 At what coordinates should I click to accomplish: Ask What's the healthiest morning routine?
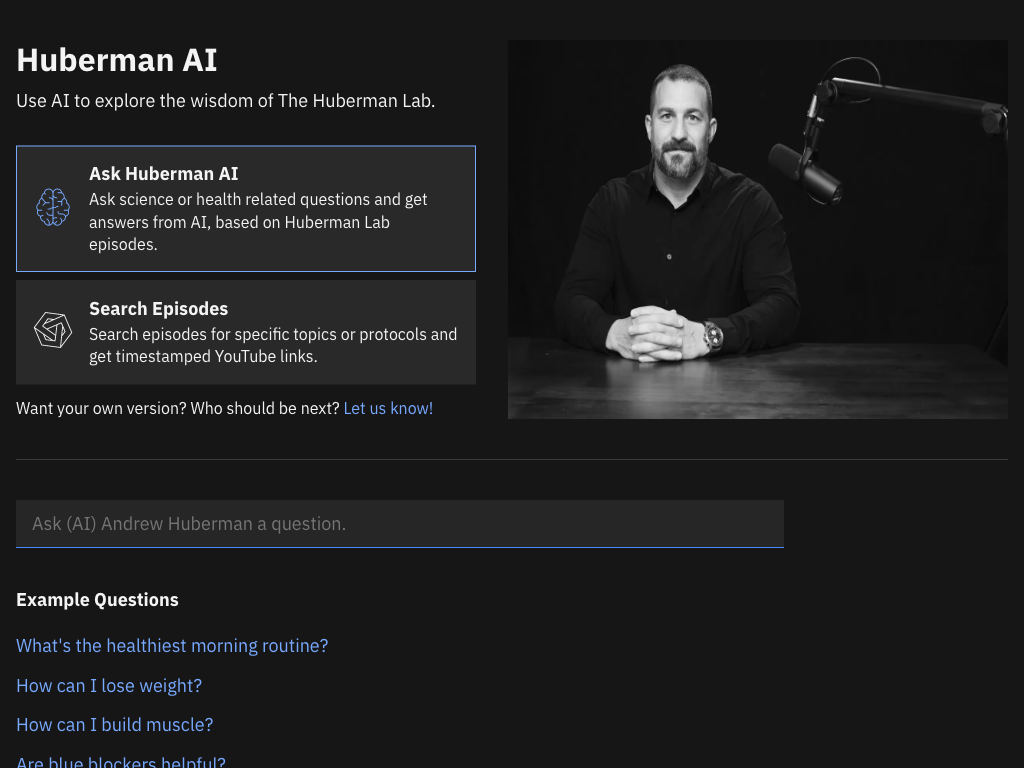click(172, 646)
